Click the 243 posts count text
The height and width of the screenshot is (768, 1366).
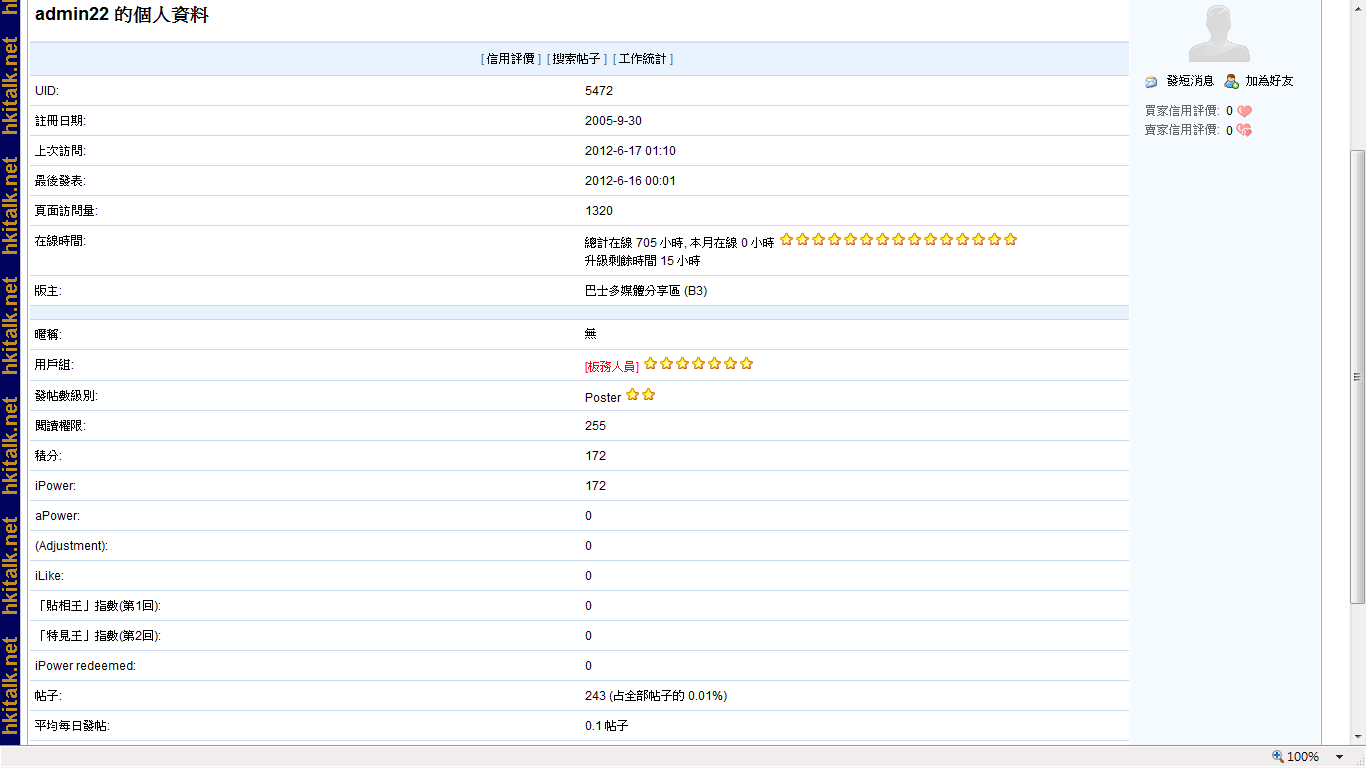click(x=656, y=696)
